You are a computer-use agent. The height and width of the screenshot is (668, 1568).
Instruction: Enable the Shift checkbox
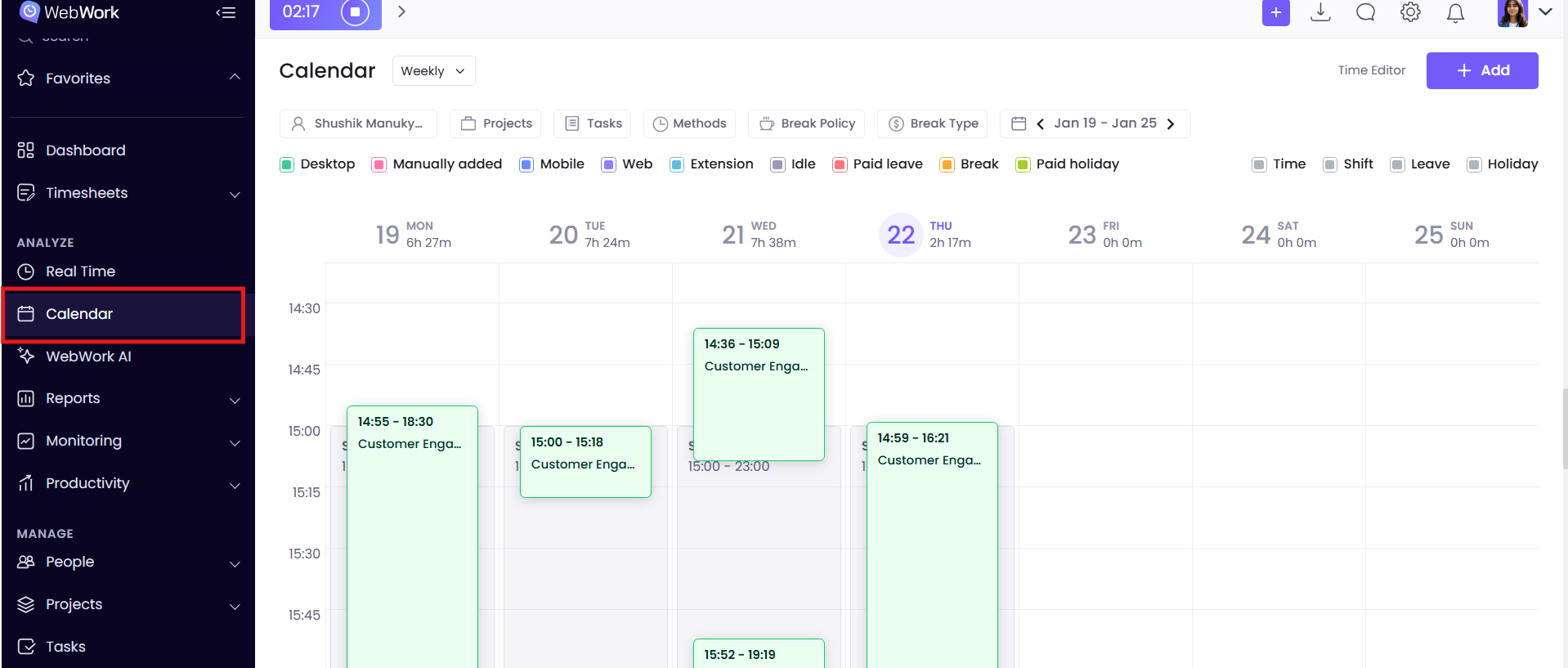pyautogui.click(x=1330, y=164)
